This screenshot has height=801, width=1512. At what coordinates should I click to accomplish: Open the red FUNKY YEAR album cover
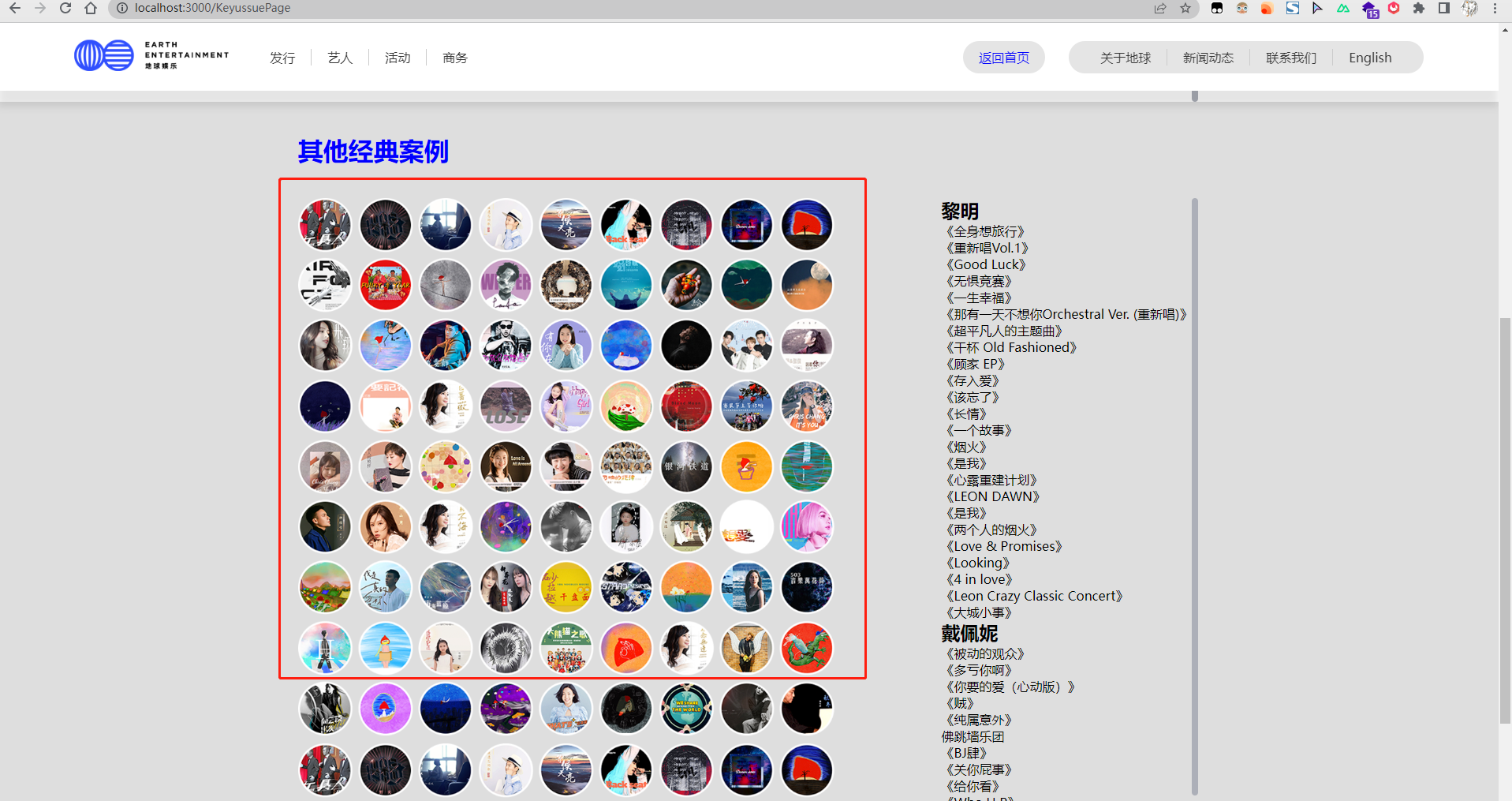tap(386, 285)
